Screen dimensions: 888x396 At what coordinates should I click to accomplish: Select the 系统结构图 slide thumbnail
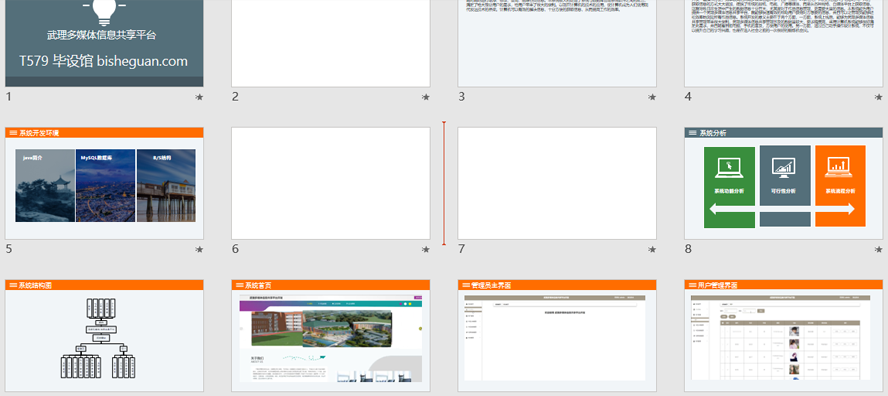pos(104,335)
